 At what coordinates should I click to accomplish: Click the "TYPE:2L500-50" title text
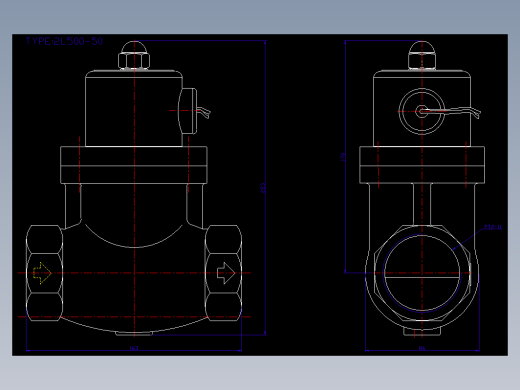pos(64,41)
